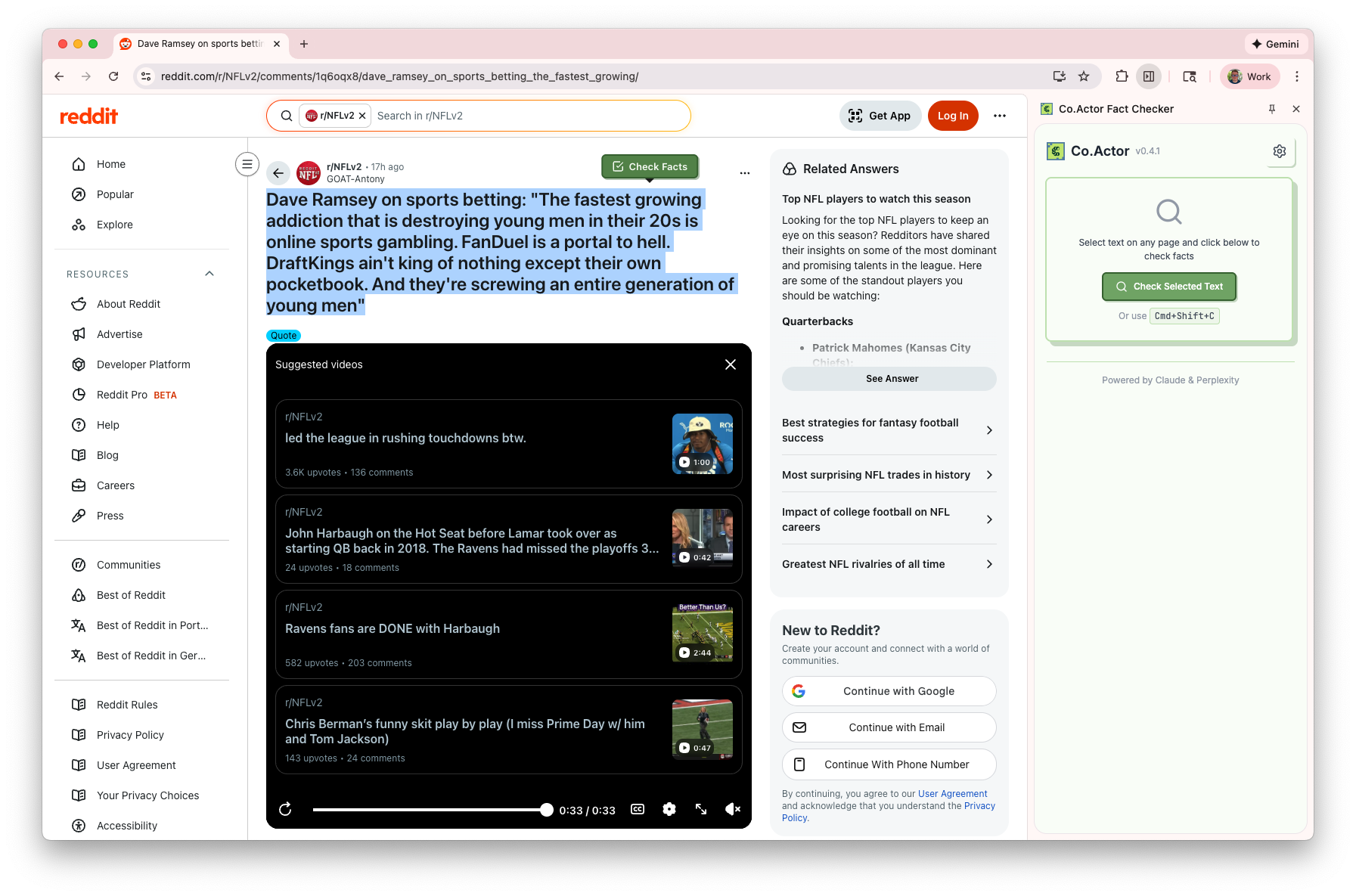Pin the Co.Actor Fact Checker panel
Image resolution: width=1356 pixels, height=896 pixels.
click(1273, 109)
